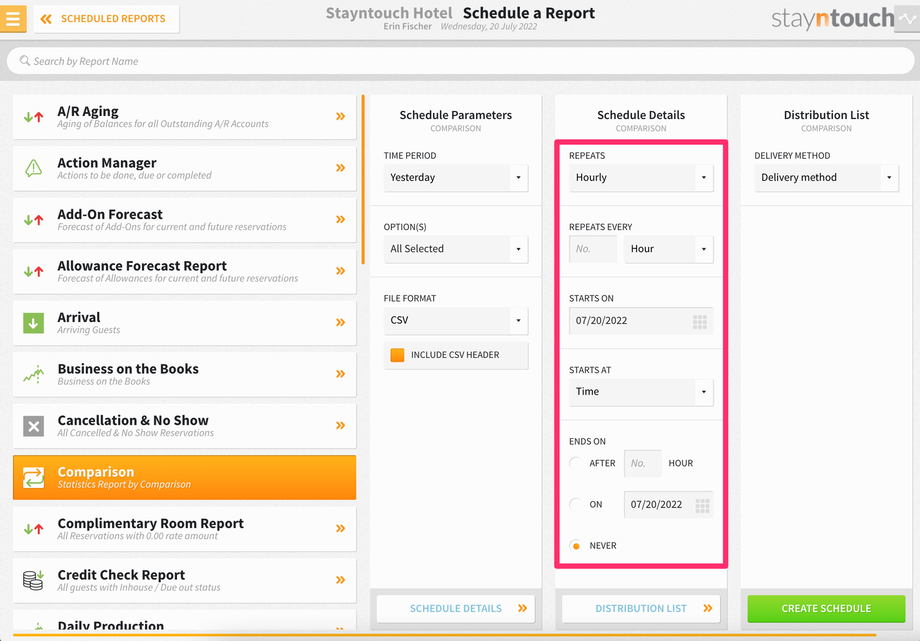Click the Search by Report Name field
The height and width of the screenshot is (641, 920).
click(460, 61)
